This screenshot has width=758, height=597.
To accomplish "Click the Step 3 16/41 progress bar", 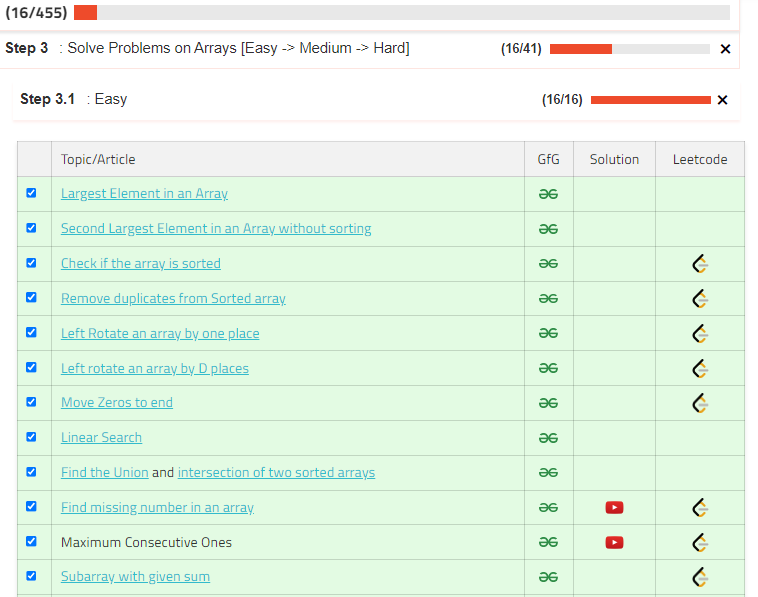I will pyautogui.click(x=630, y=49).
